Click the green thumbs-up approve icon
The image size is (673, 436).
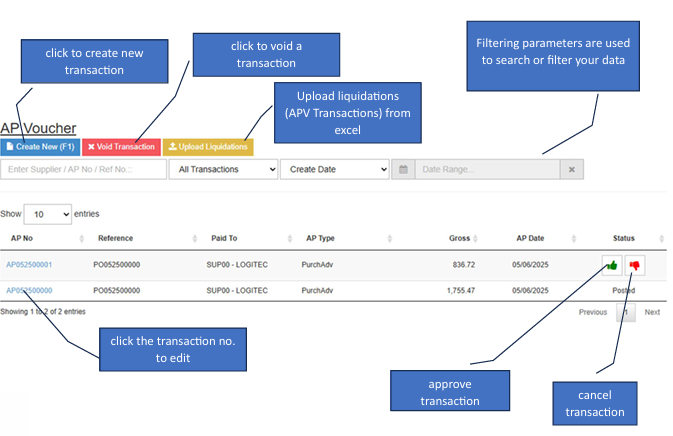pyautogui.click(x=610, y=265)
